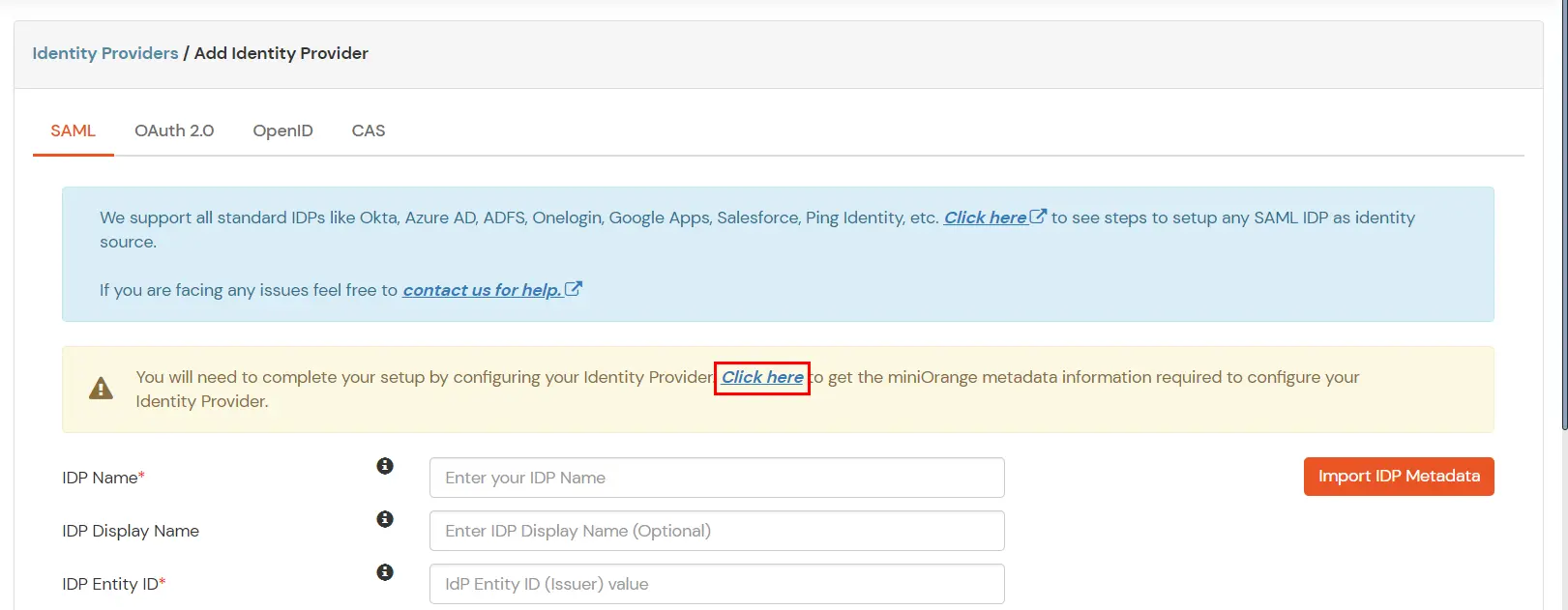
Task: Click here link for miniOrange metadata
Action: pyautogui.click(x=762, y=377)
